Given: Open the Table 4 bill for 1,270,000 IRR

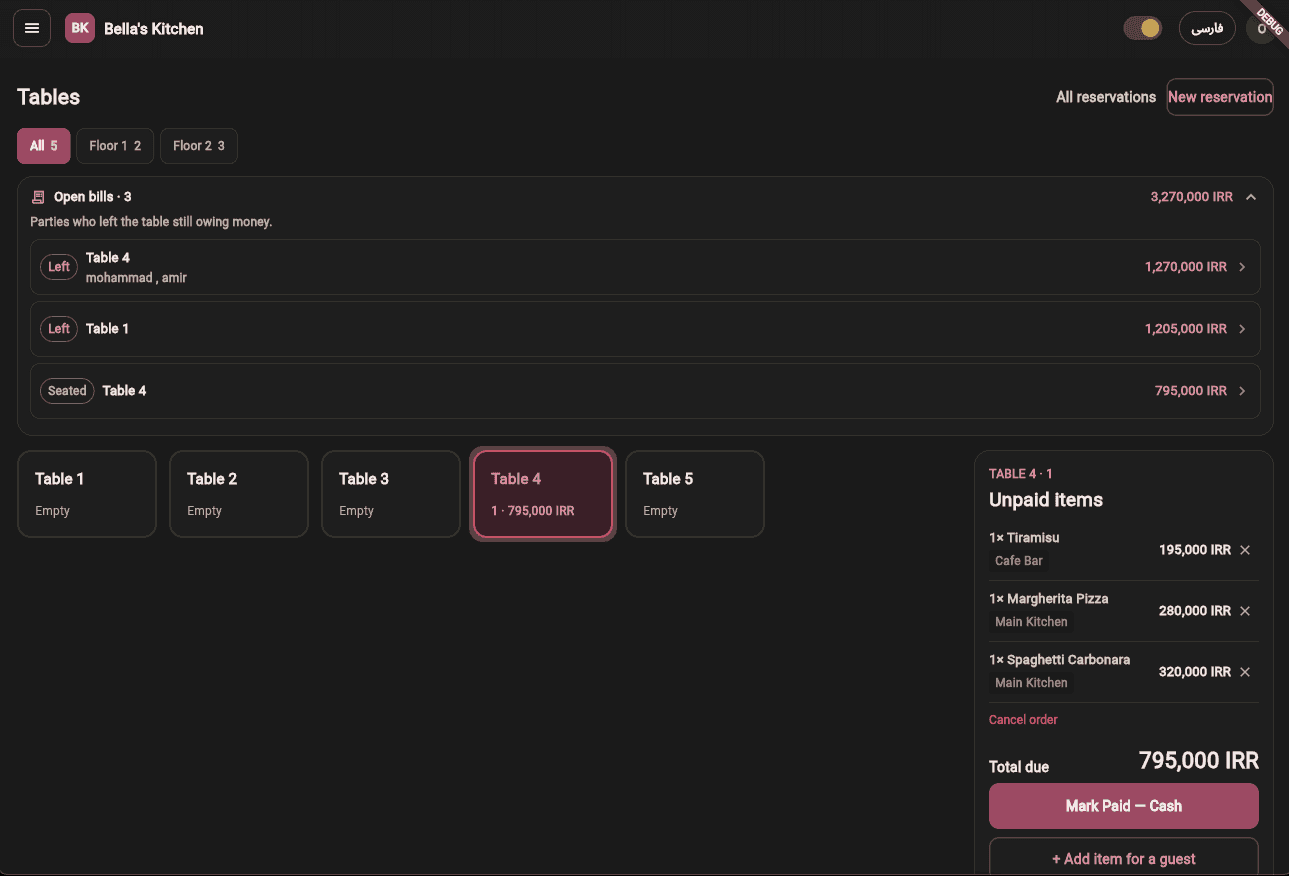Looking at the screenshot, I should [645, 267].
